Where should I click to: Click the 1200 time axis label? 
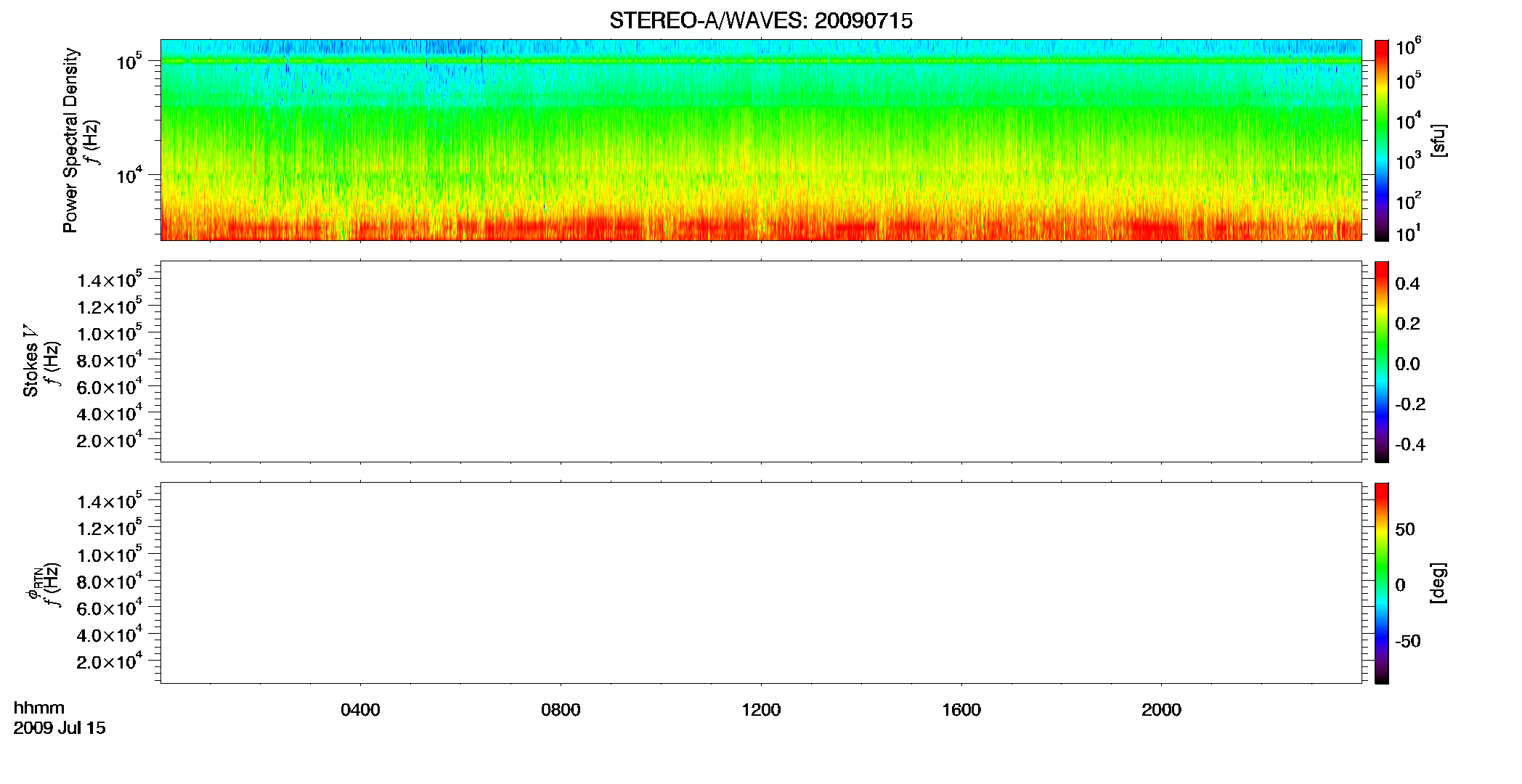[x=761, y=710]
